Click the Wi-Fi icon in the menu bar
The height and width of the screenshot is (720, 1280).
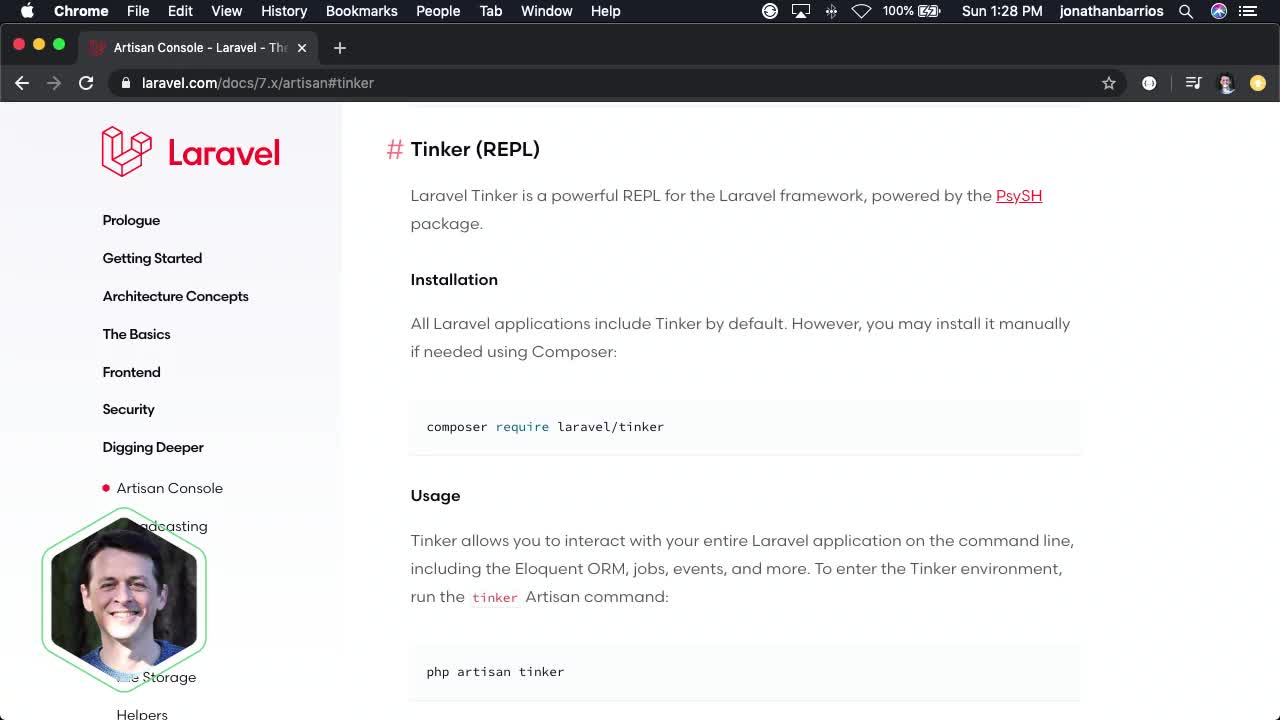(861, 11)
